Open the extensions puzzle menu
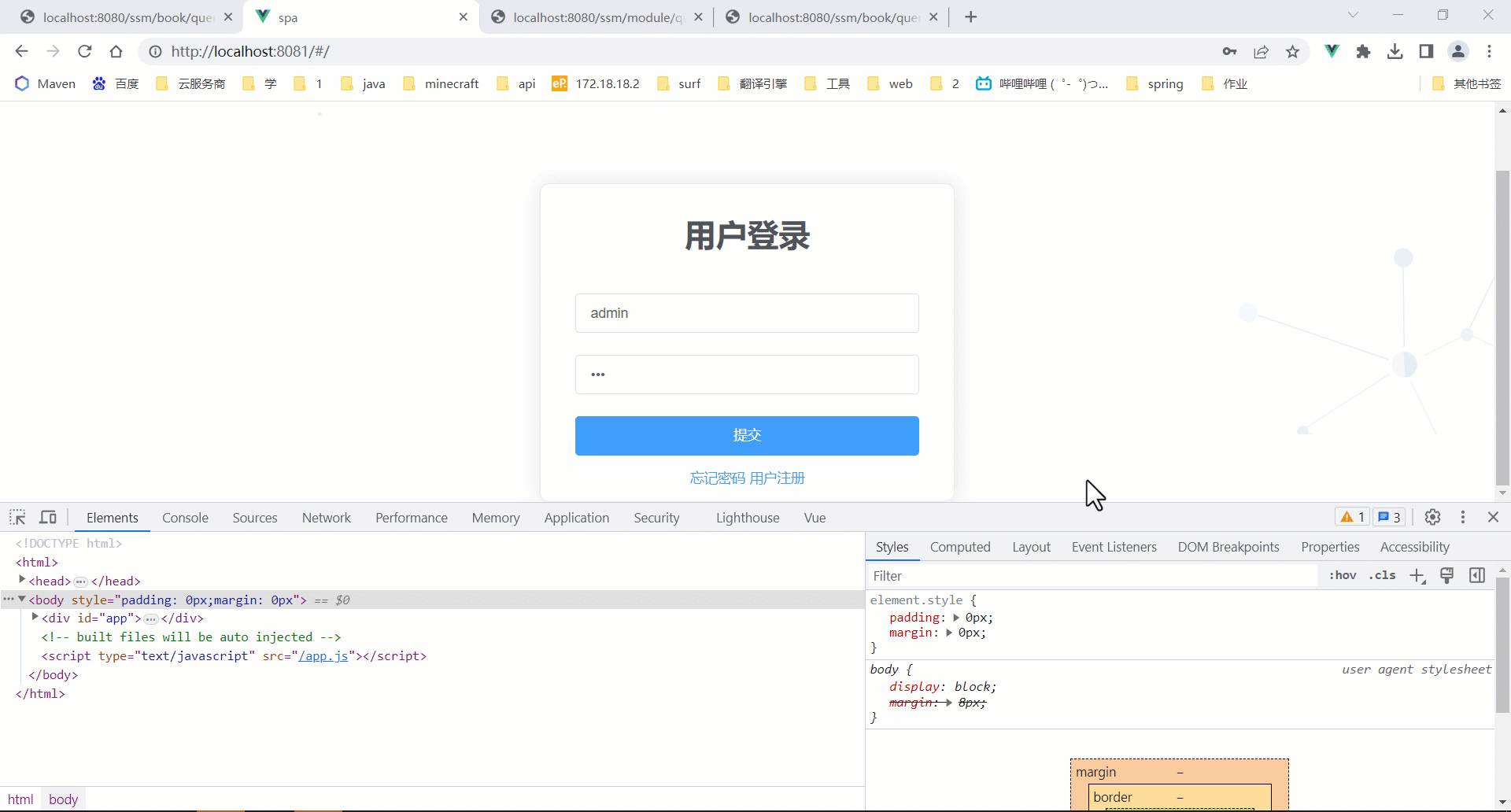 point(1363,51)
